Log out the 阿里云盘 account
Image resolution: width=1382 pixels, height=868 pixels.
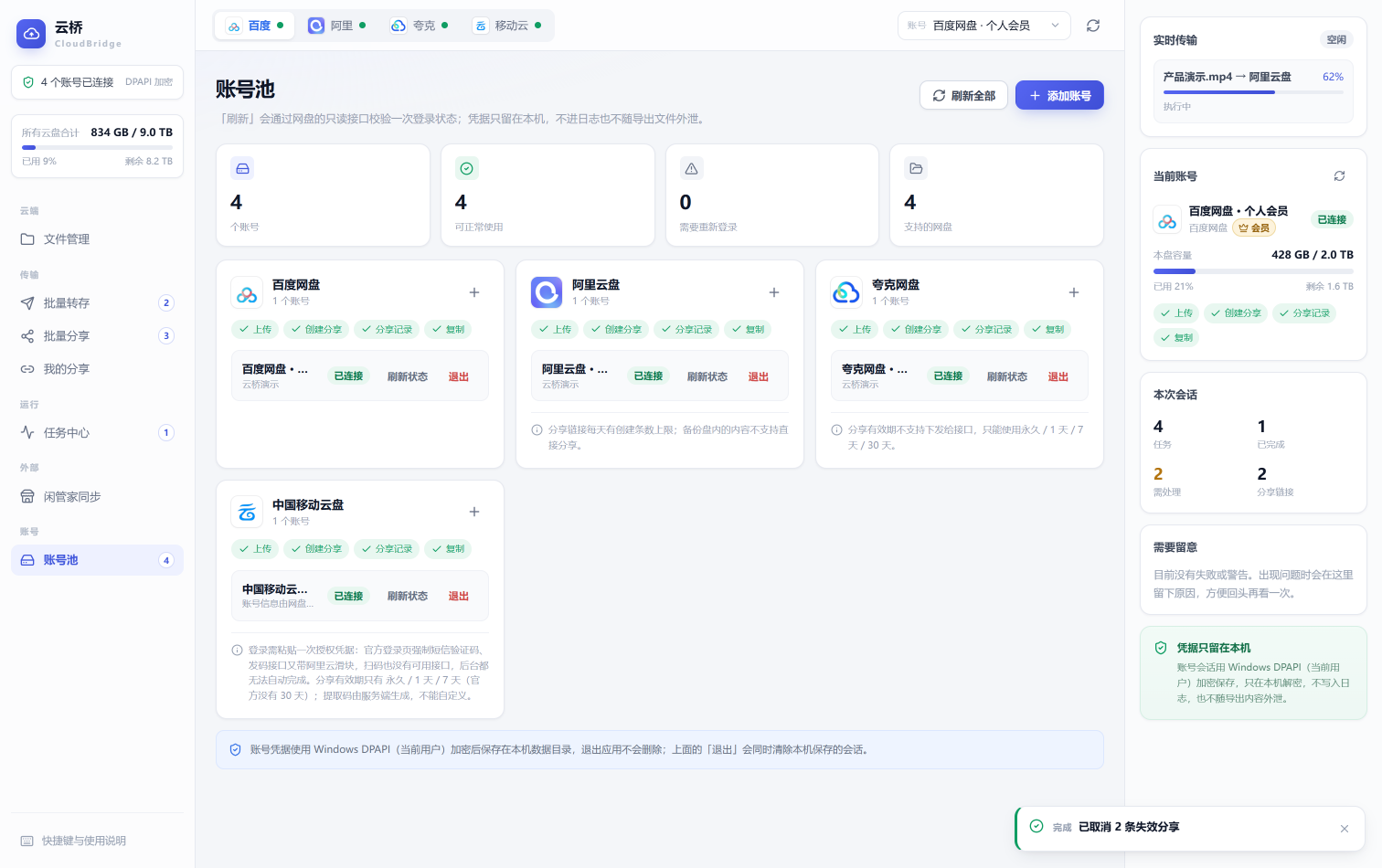pyautogui.click(x=759, y=376)
